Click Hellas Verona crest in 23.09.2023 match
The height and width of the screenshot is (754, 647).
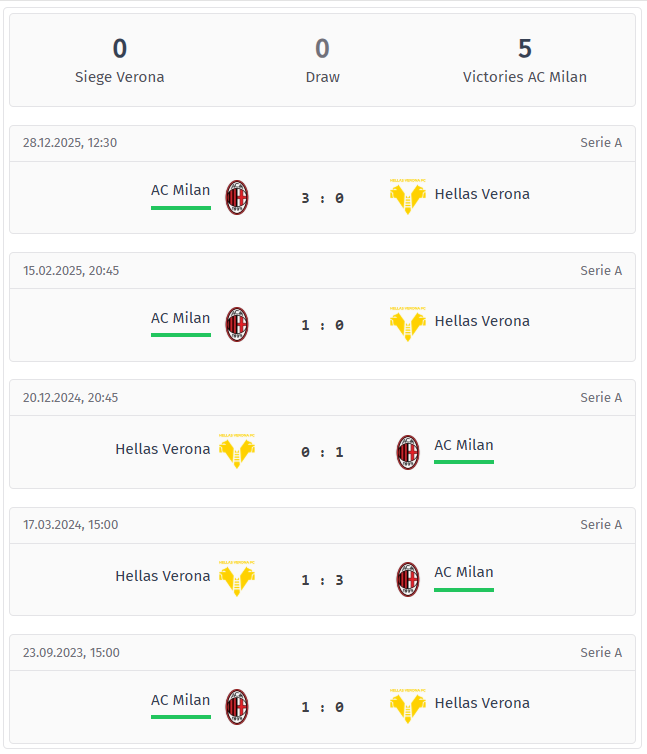tap(407, 706)
